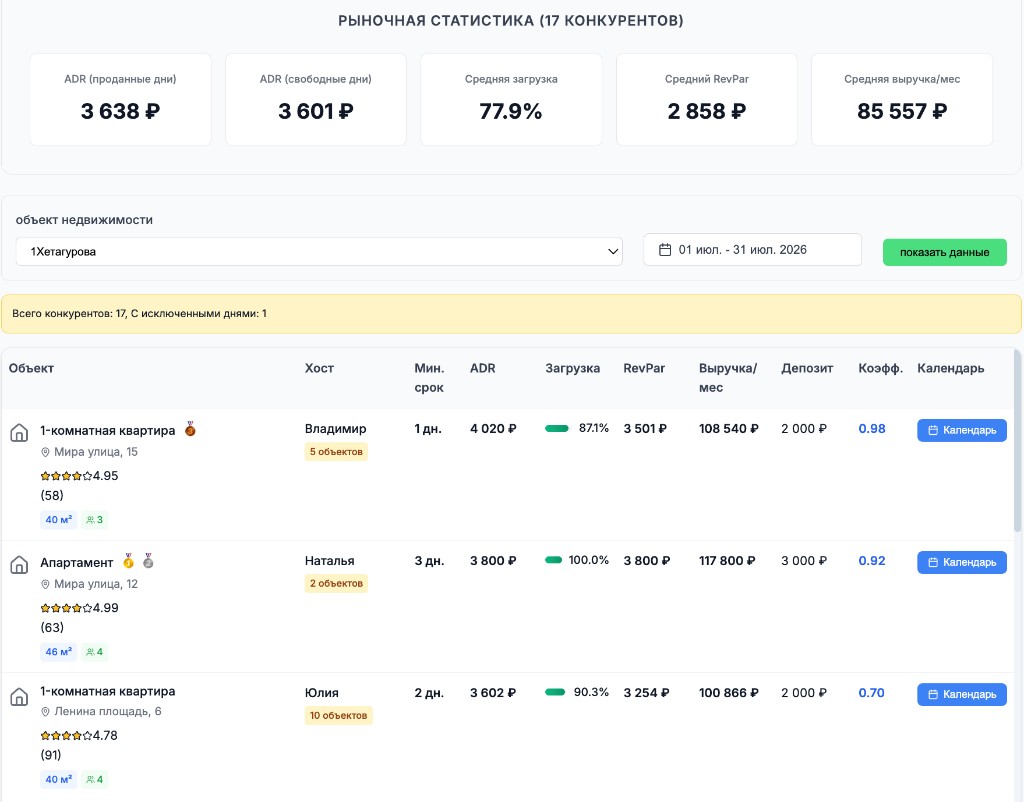Click host name Наталья

(330, 561)
